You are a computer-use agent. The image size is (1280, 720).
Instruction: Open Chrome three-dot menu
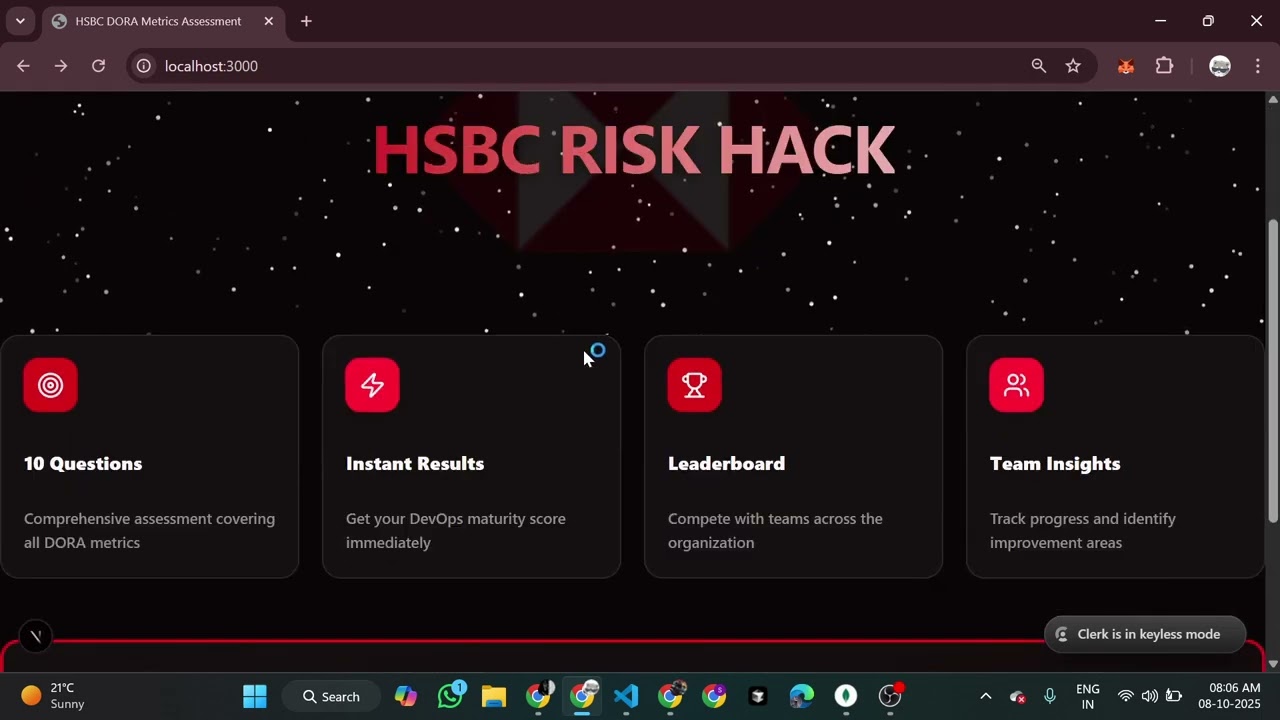pyautogui.click(x=1257, y=66)
